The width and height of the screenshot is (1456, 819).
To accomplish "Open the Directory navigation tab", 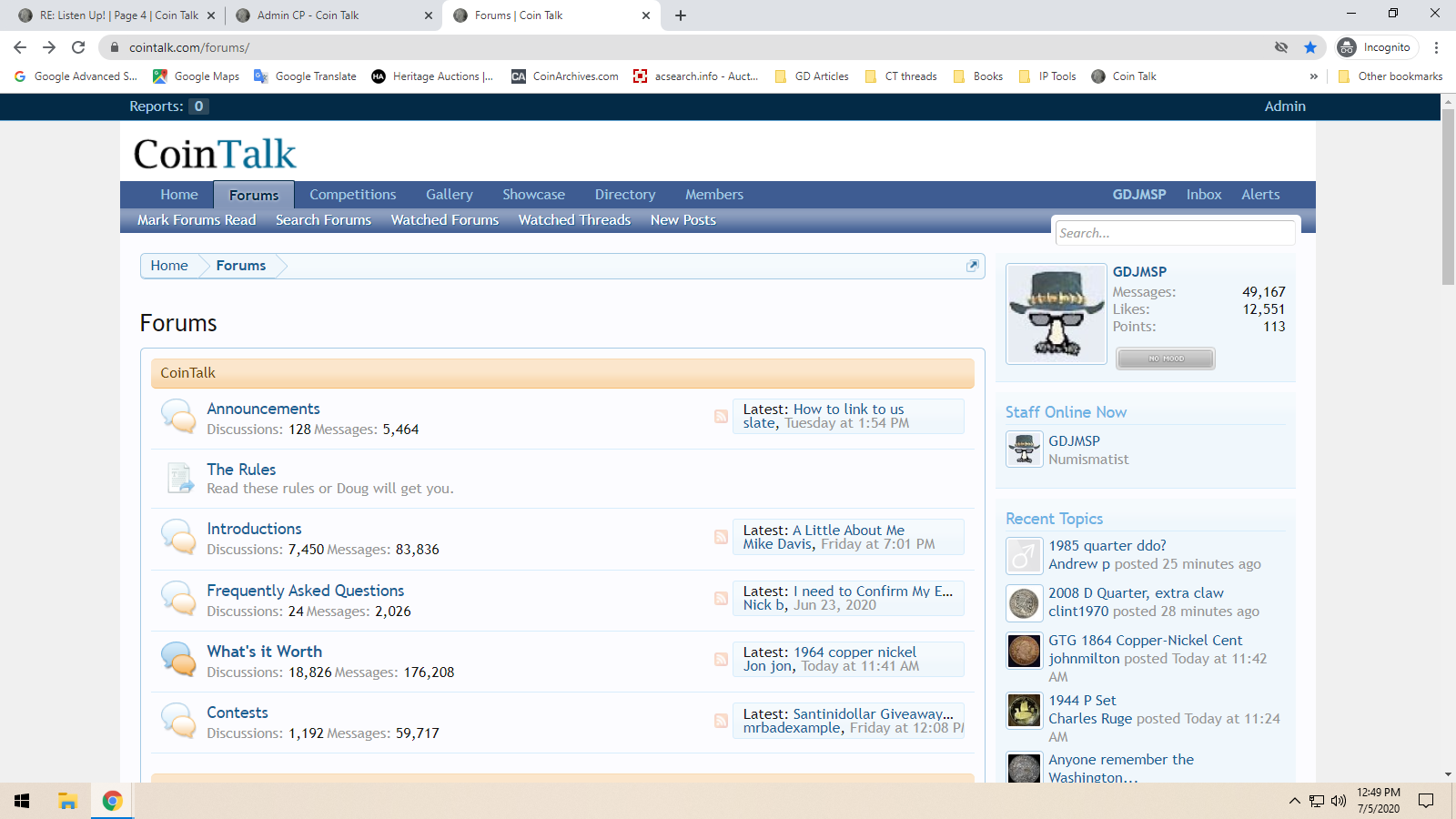I will pyautogui.click(x=625, y=195).
